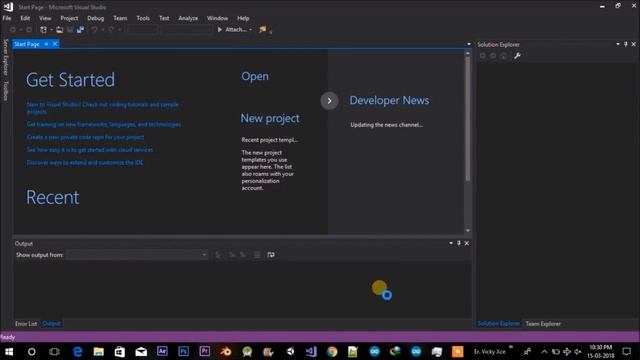Click the New project heading link
This screenshot has width=640, height=360.
coord(270,118)
